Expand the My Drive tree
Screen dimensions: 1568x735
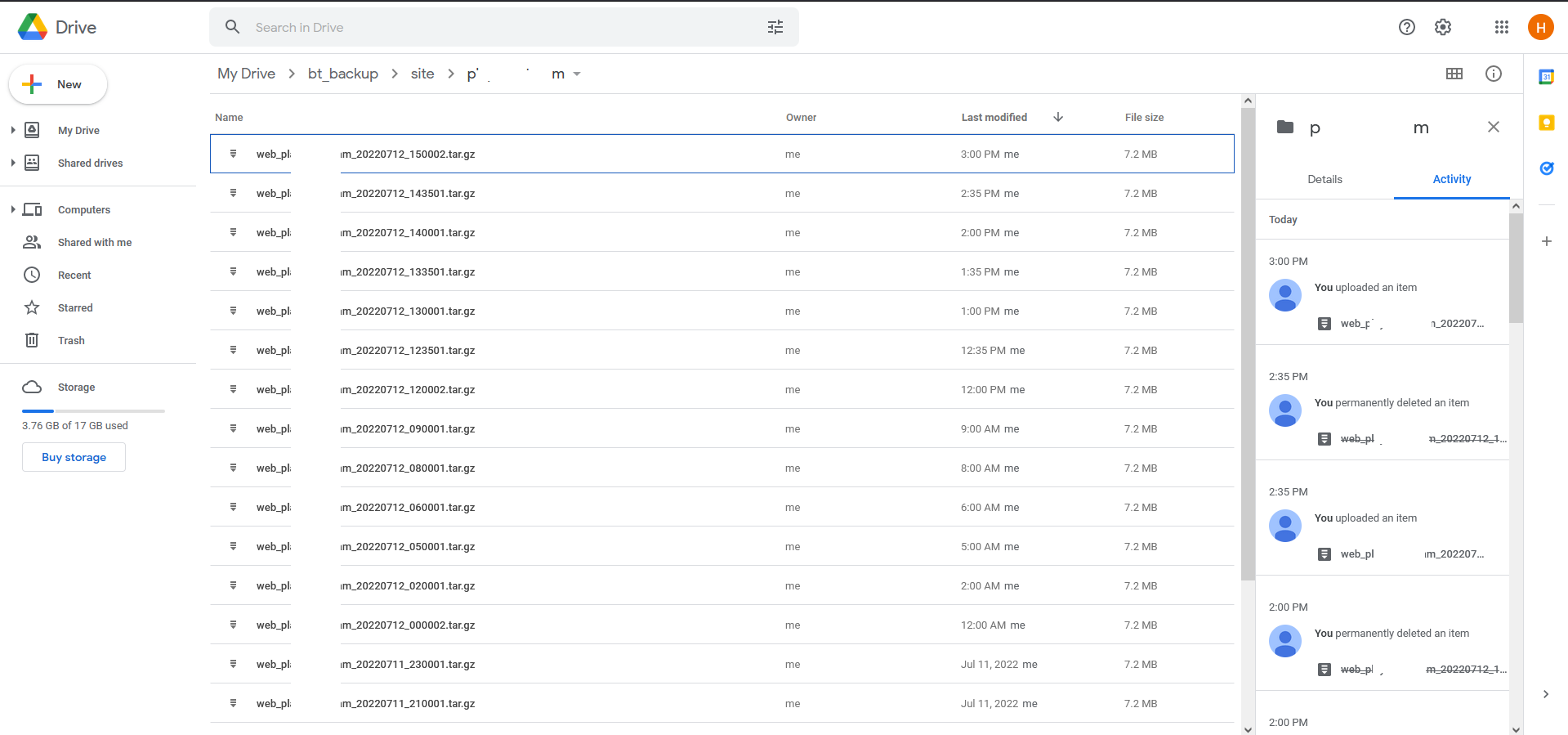pos(13,130)
